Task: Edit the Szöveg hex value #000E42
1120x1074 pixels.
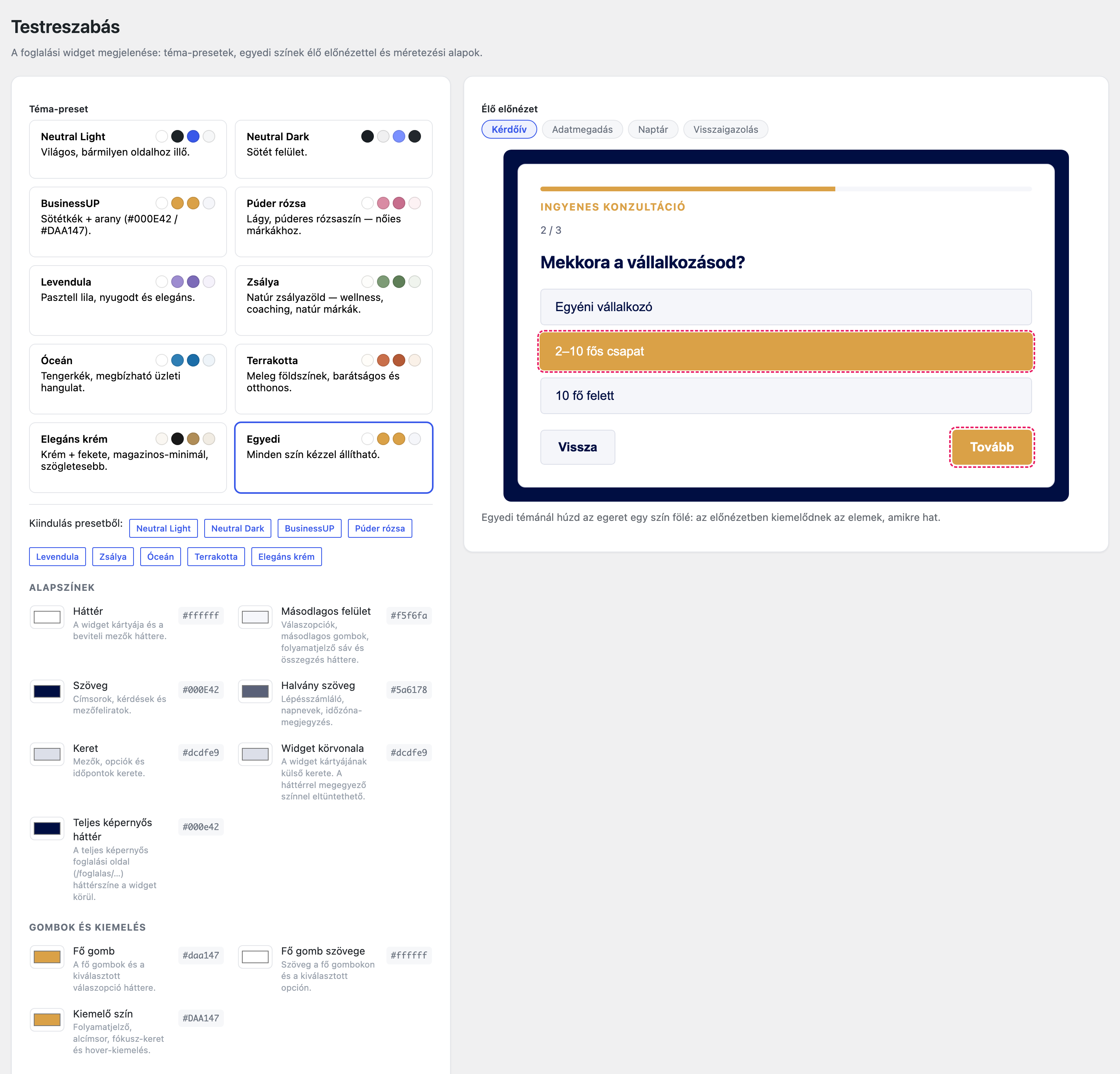Action: (x=201, y=690)
